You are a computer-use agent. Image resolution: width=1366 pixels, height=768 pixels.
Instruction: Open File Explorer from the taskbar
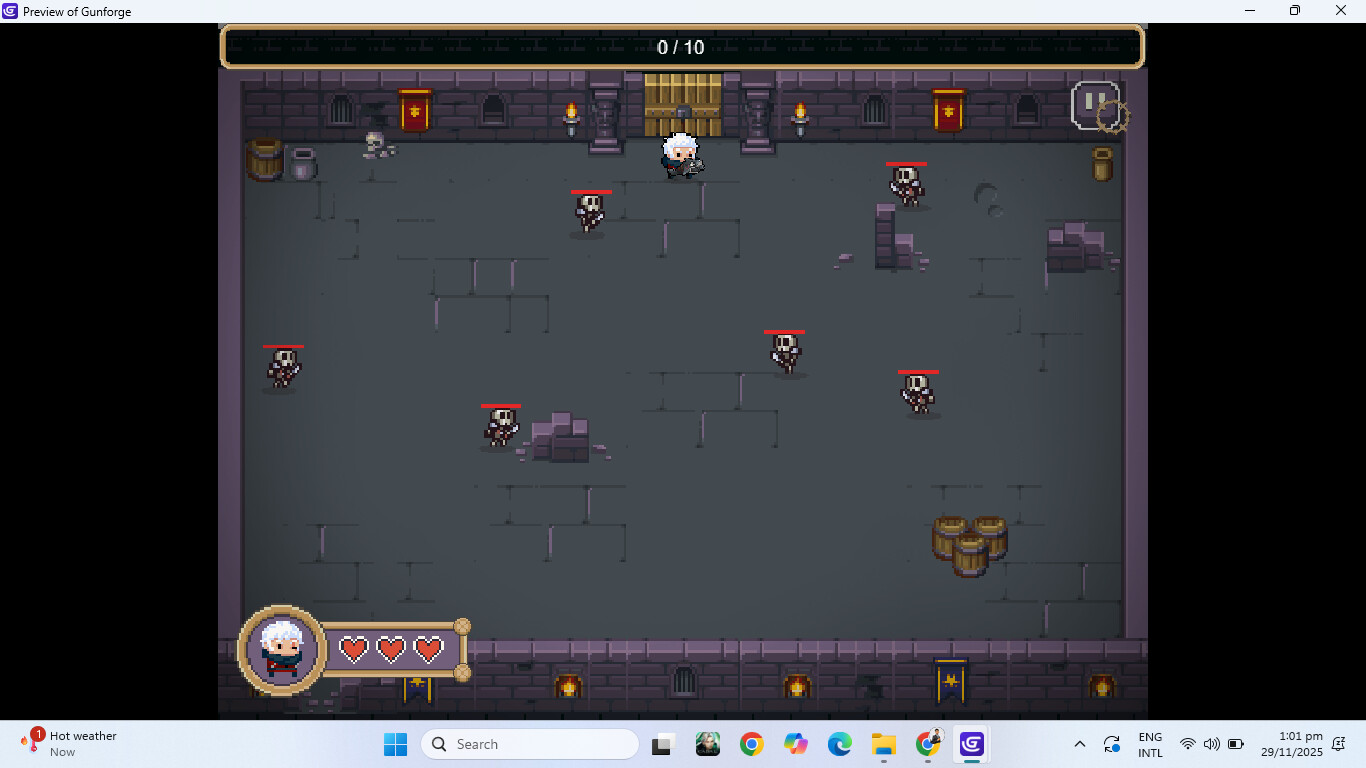tap(883, 744)
